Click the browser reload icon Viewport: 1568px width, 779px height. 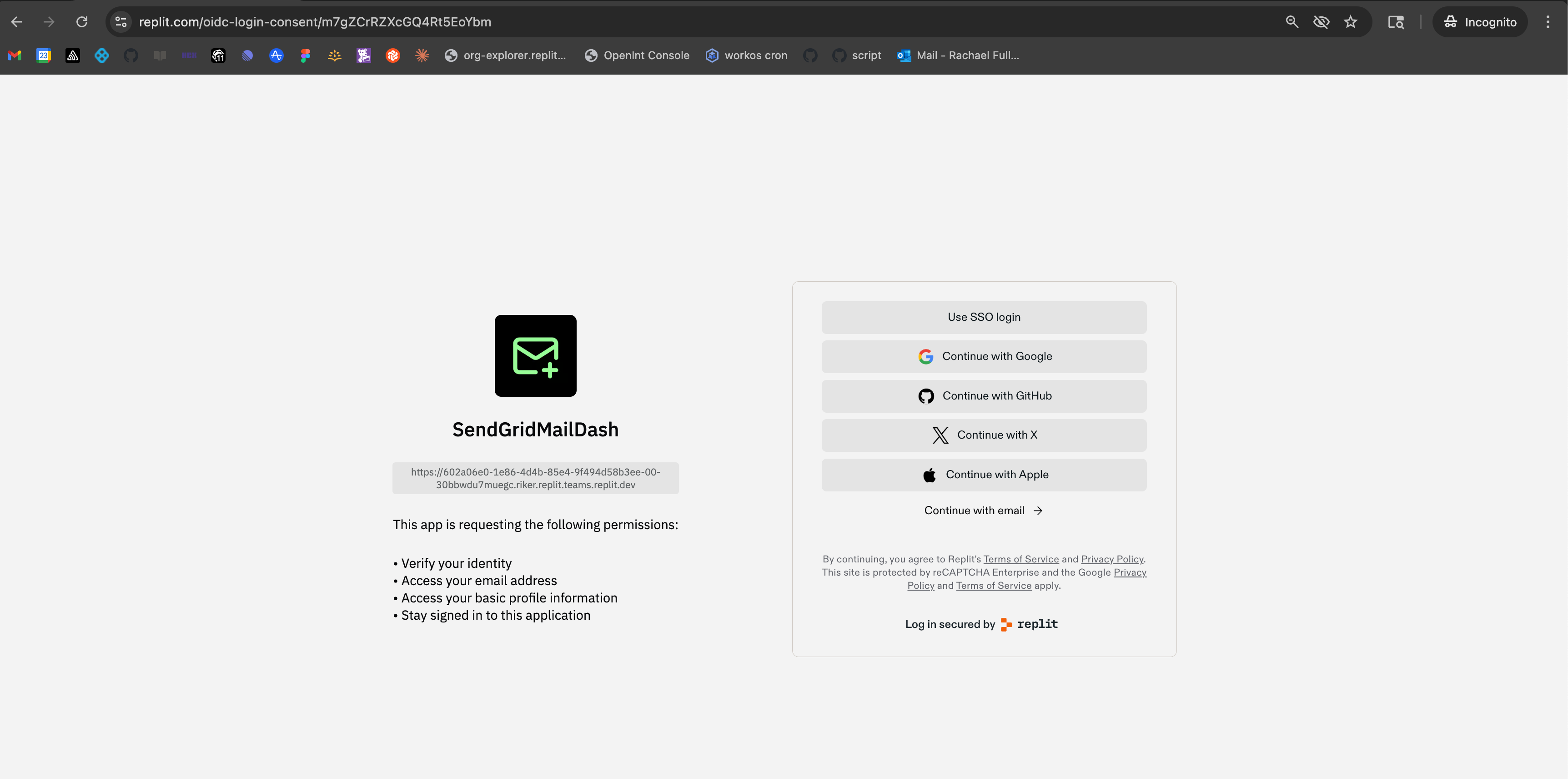coord(81,22)
